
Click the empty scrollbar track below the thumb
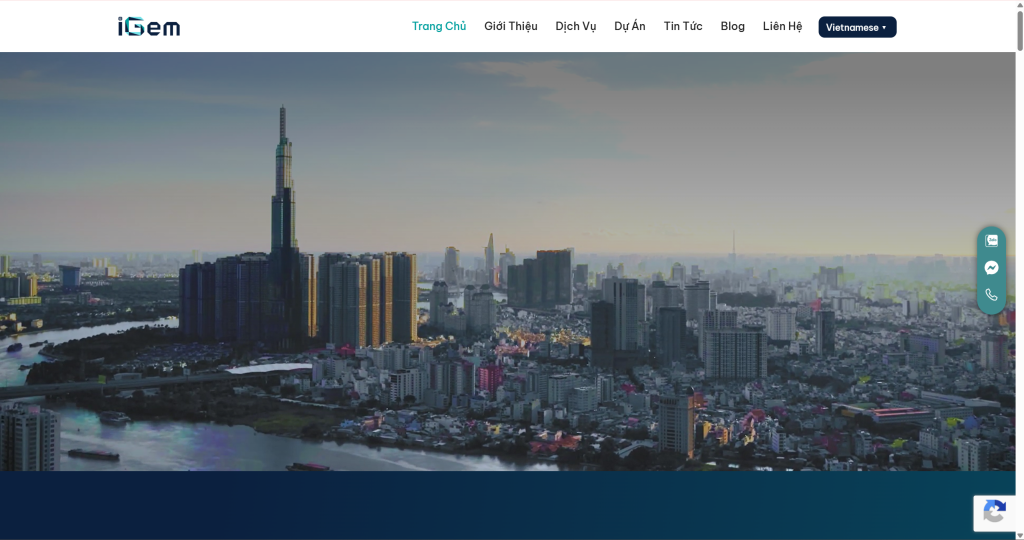[x=1018, y=300]
